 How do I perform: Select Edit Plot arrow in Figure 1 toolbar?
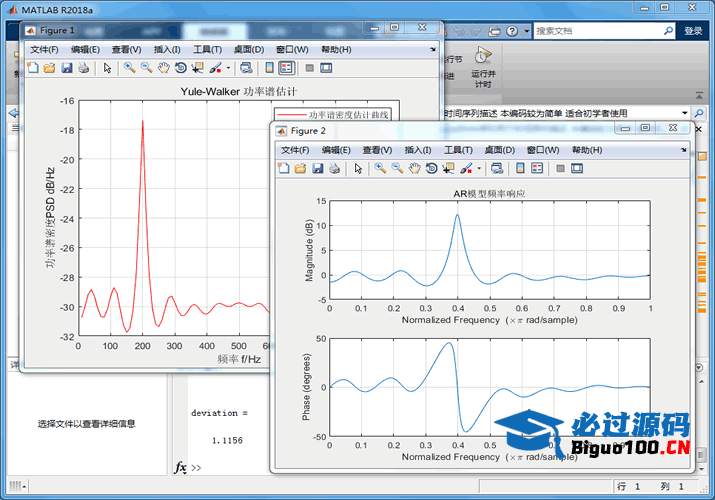point(108,68)
